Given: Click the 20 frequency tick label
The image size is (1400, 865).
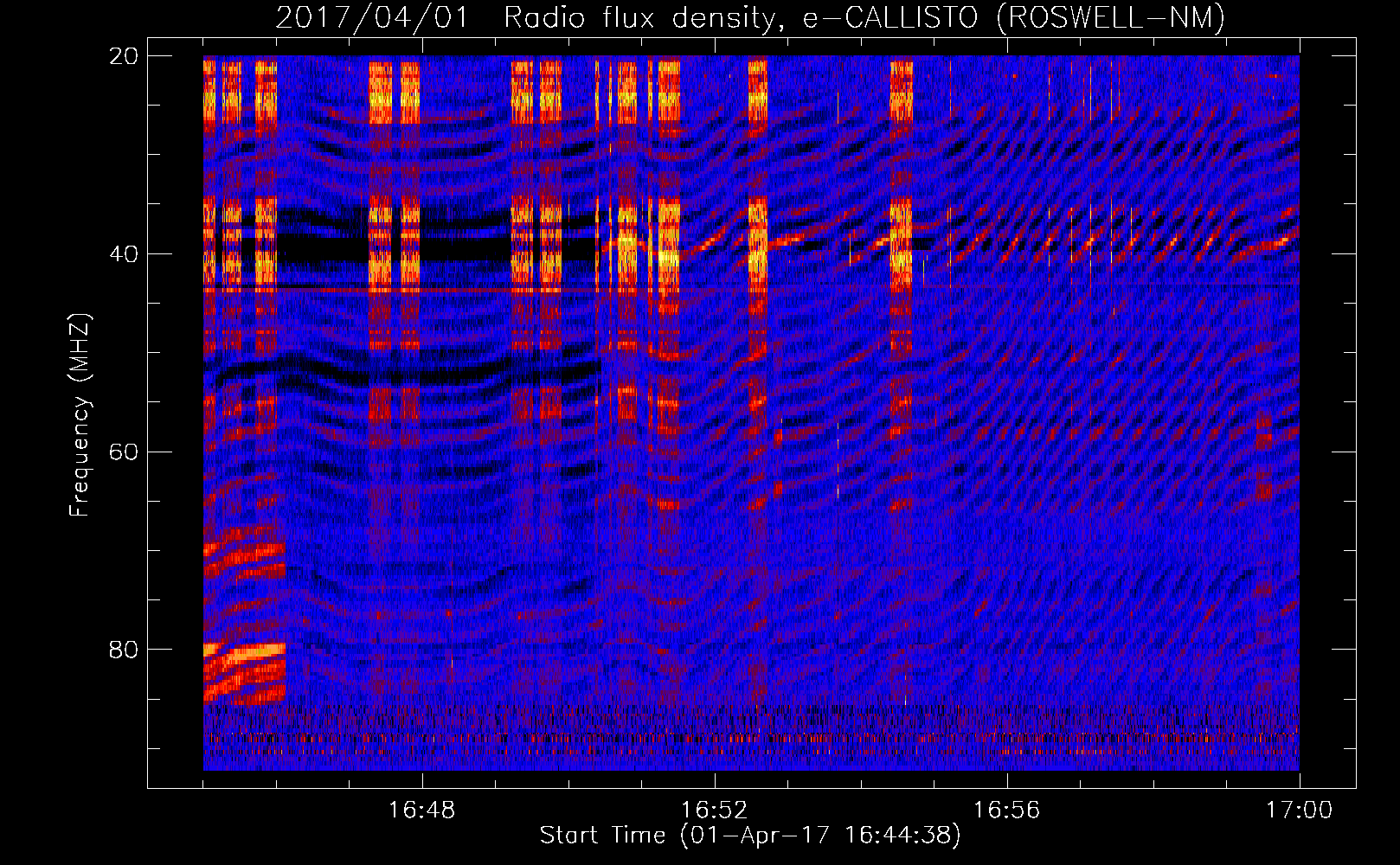Looking at the screenshot, I should coord(124,56).
